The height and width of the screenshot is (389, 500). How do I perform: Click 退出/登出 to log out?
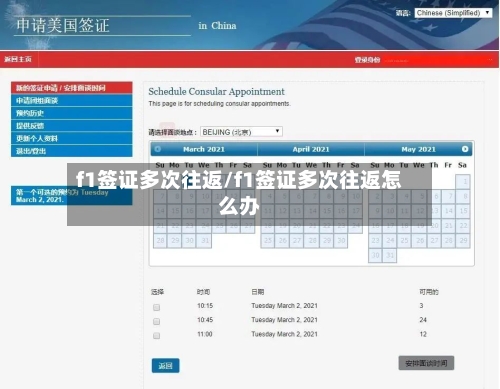(x=72, y=151)
